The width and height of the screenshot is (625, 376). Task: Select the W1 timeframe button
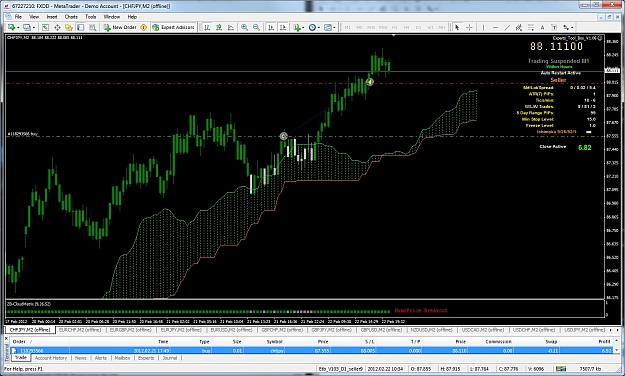[x=430, y=27]
